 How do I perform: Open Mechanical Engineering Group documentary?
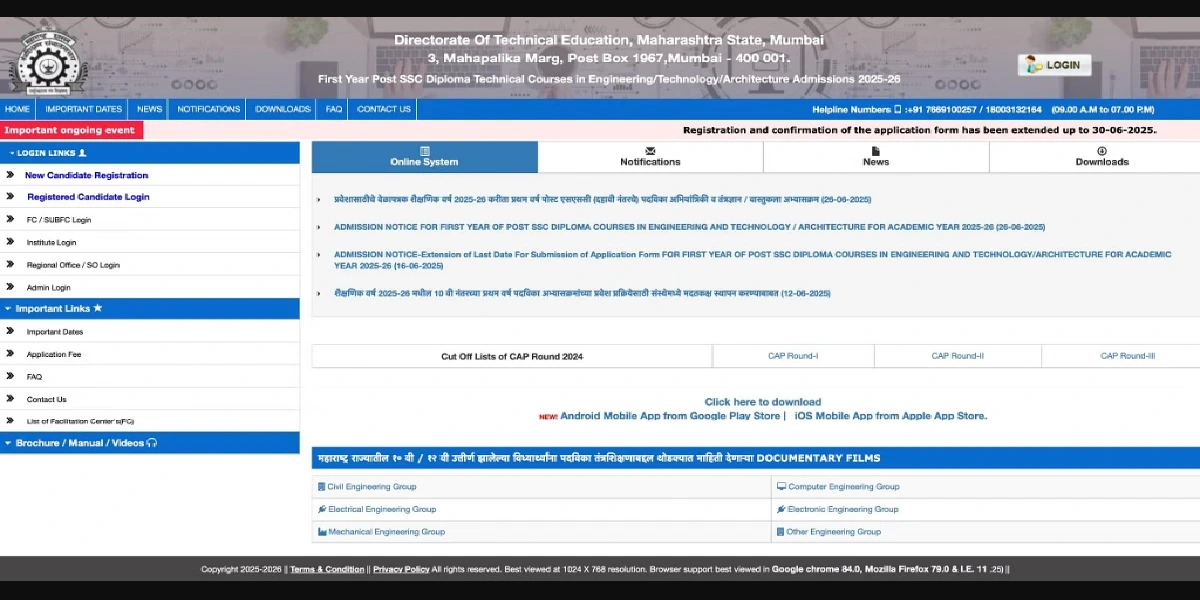[x=387, y=532]
